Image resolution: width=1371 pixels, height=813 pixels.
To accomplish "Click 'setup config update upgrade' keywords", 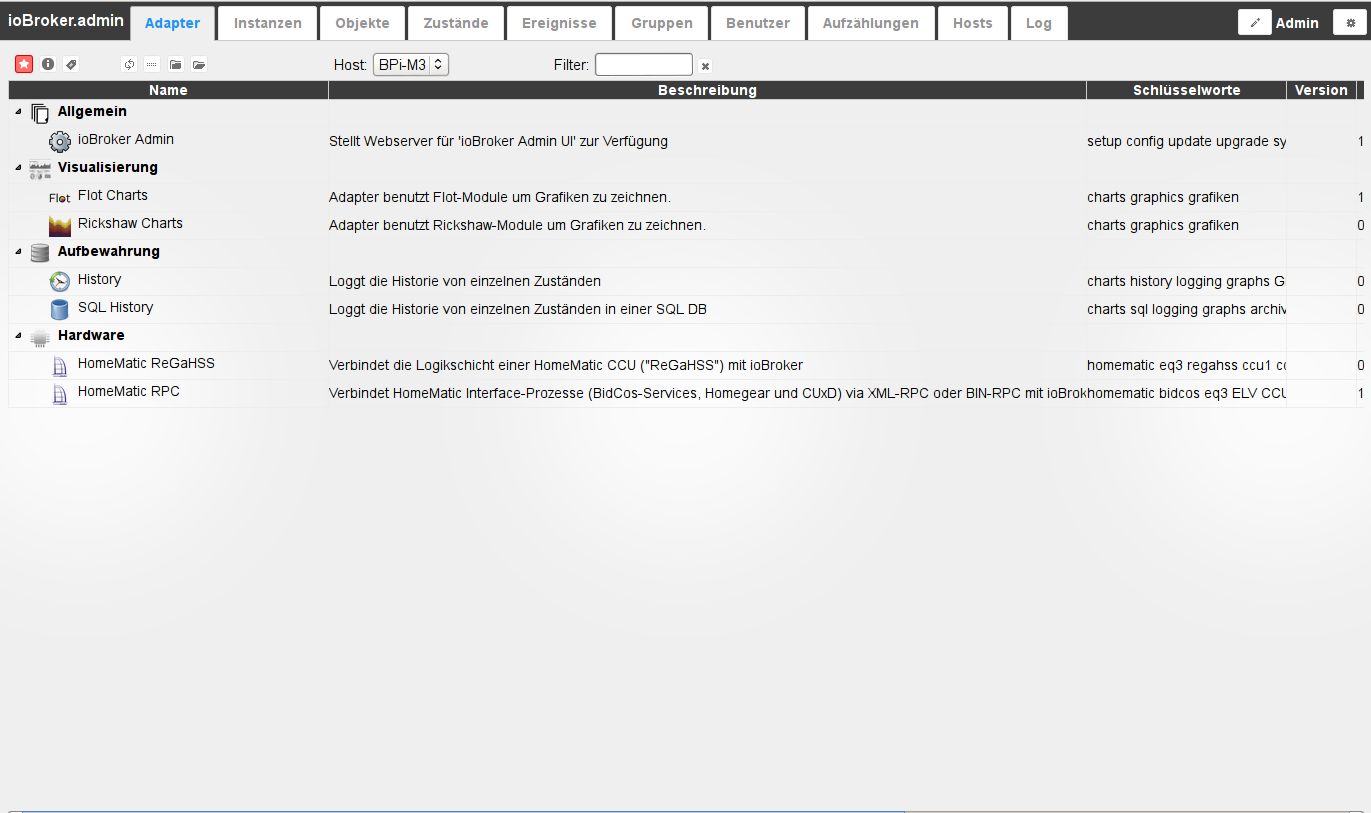I will tap(1186, 141).
